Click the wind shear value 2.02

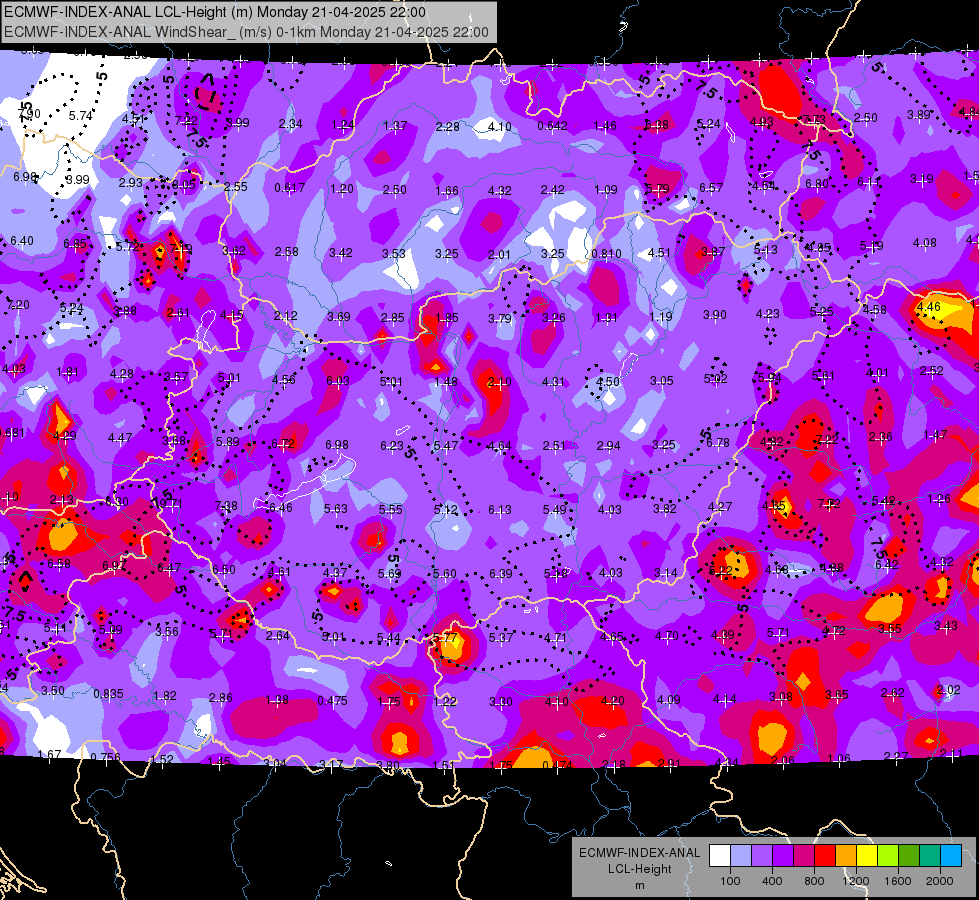point(949,690)
